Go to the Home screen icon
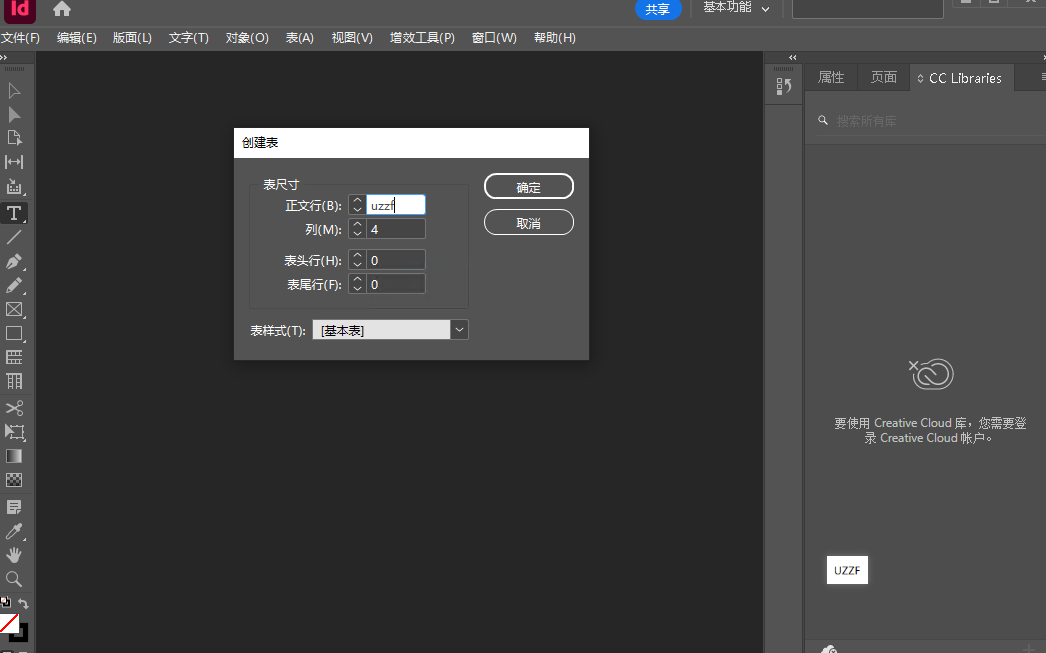The height and width of the screenshot is (653, 1046). pos(62,9)
